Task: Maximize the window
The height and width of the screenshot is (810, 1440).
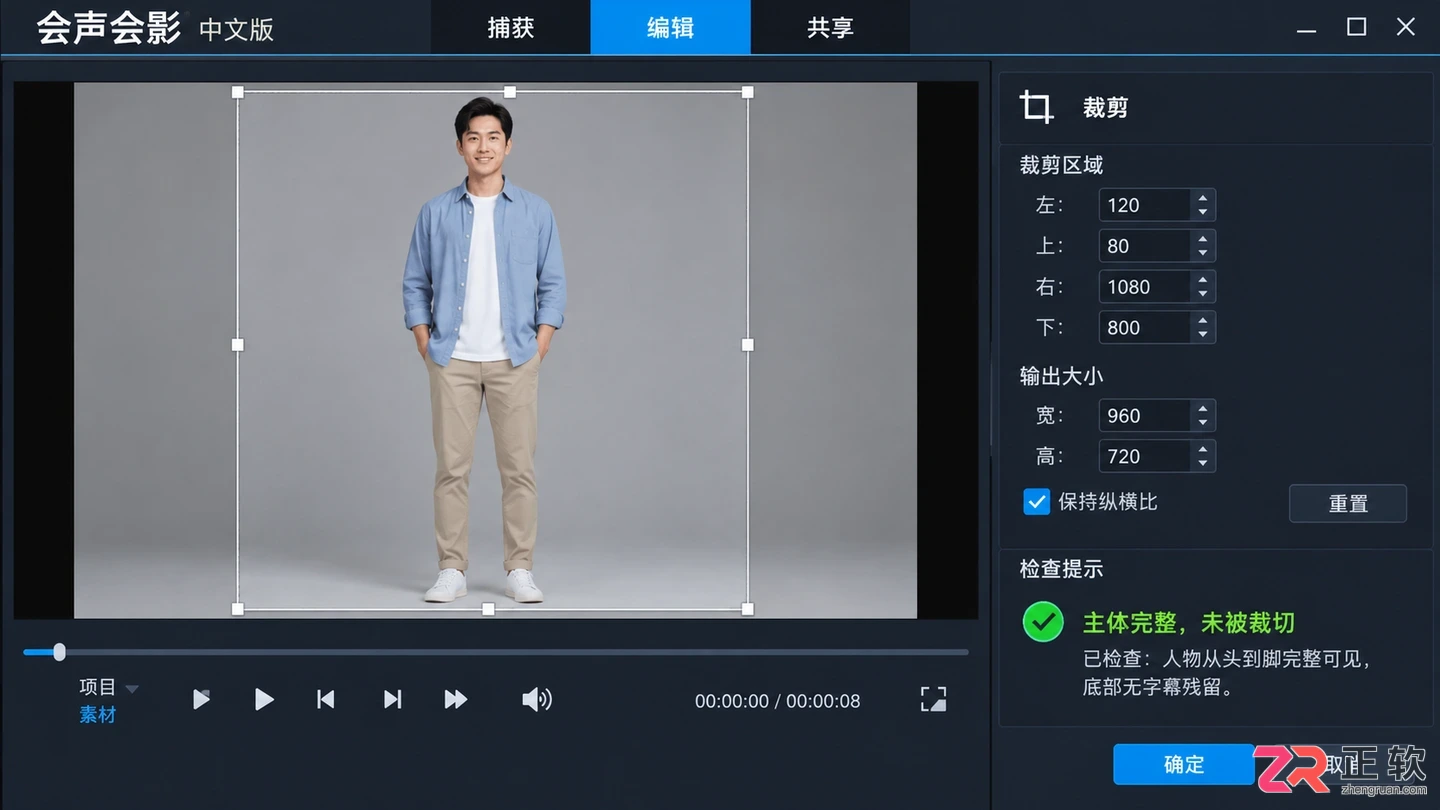Action: [1356, 27]
